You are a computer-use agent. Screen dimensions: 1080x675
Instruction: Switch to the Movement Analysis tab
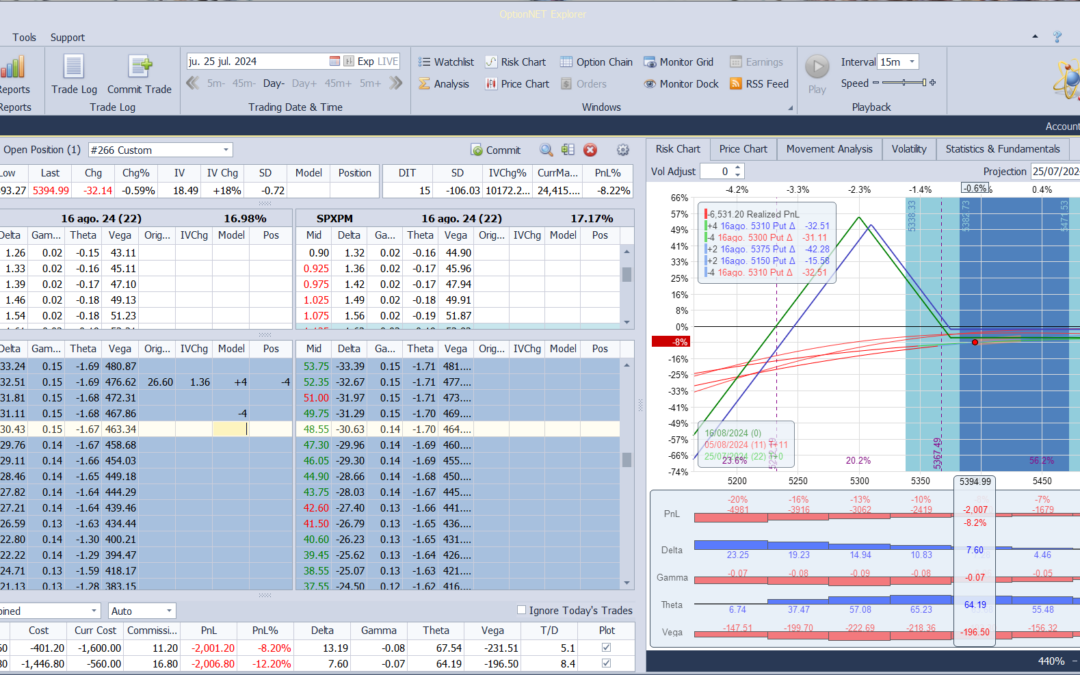(829, 149)
